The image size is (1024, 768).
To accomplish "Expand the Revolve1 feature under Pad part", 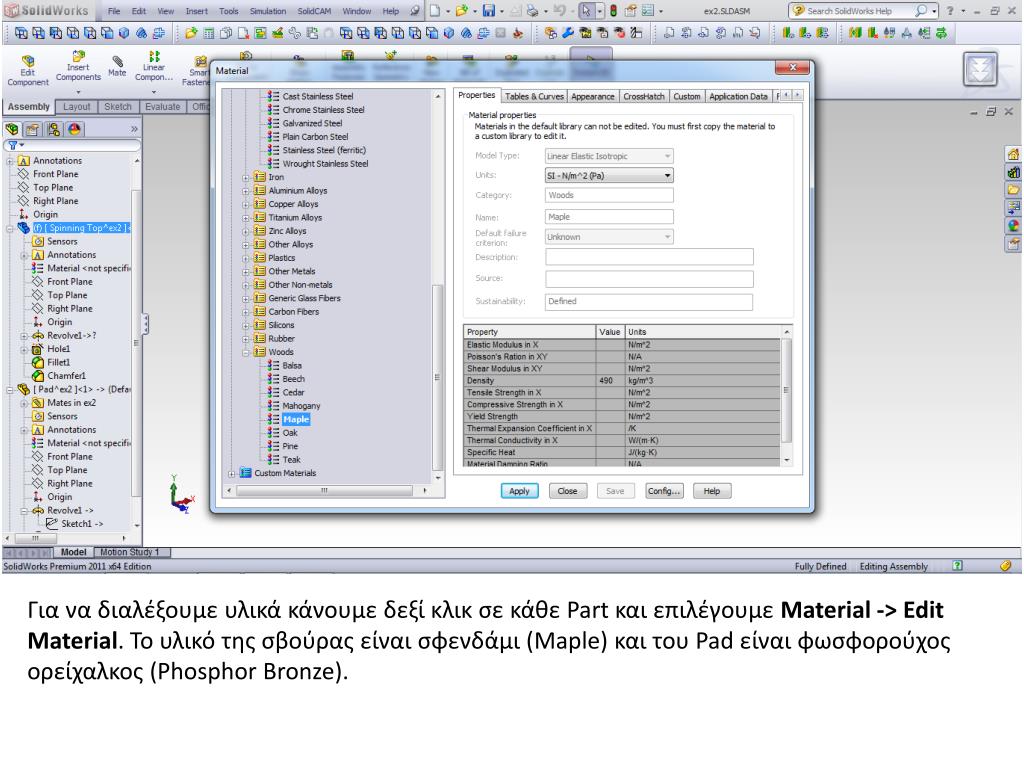I will tap(24, 511).
